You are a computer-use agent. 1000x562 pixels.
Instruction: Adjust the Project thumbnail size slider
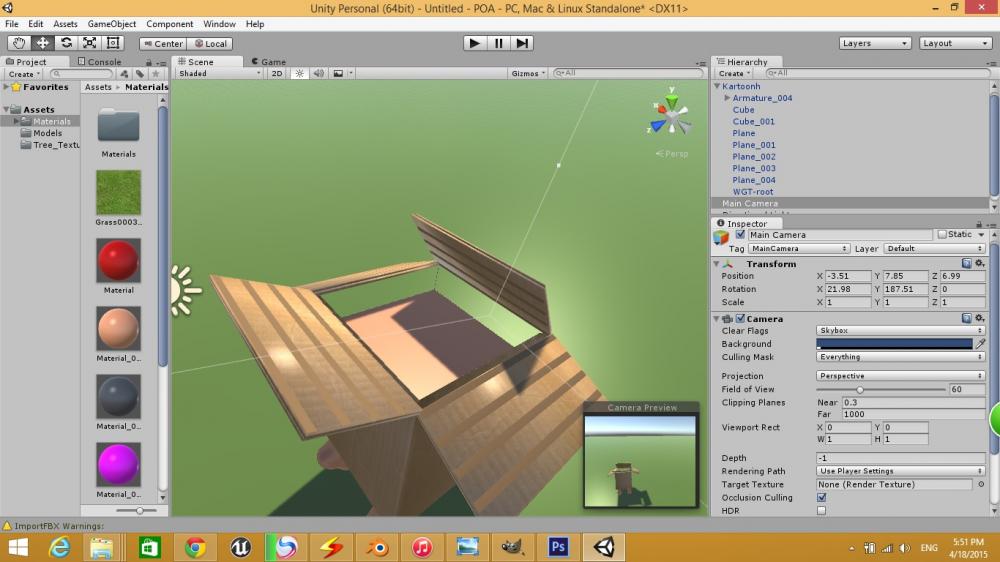click(x=138, y=510)
